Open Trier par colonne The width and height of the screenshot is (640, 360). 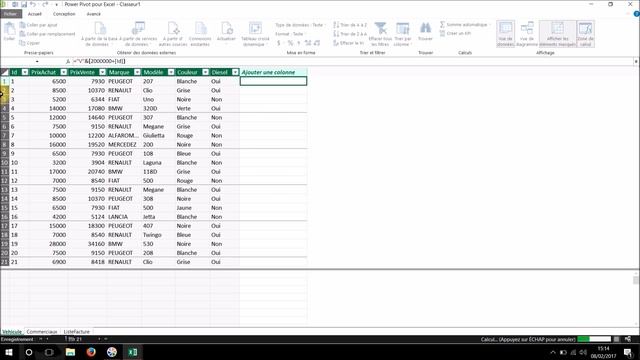(x=402, y=33)
